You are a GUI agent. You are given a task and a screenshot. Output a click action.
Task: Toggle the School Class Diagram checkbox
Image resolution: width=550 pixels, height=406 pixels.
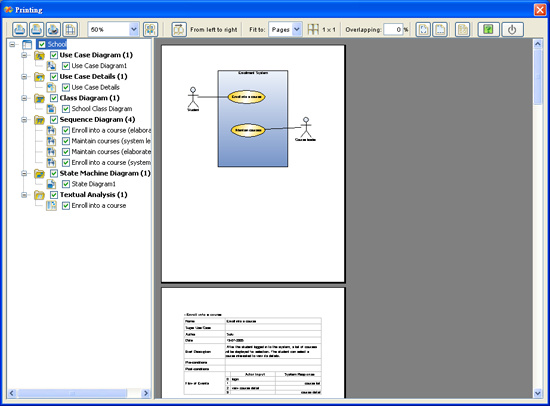click(x=66, y=109)
